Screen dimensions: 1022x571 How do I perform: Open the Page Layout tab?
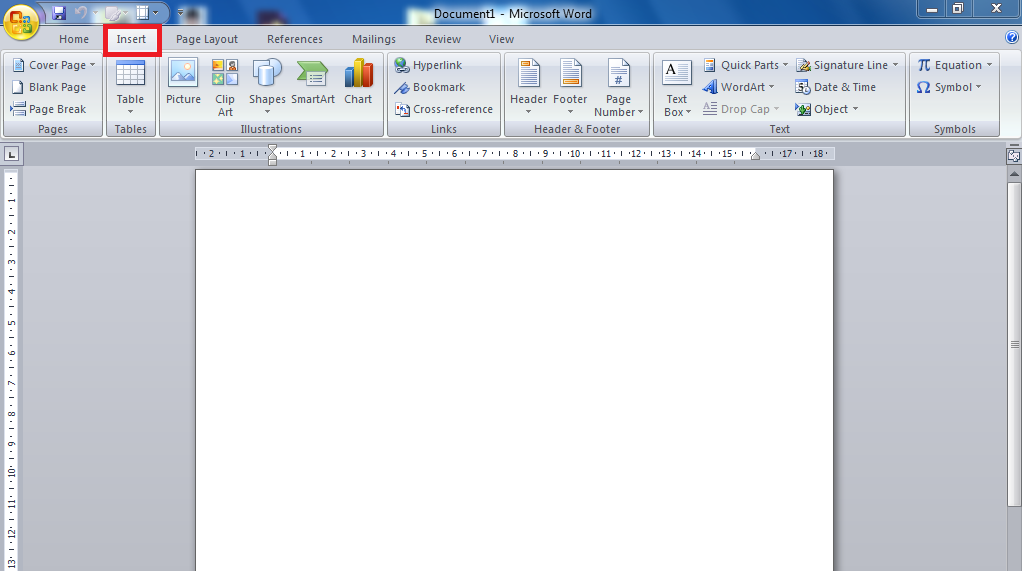(x=207, y=39)
